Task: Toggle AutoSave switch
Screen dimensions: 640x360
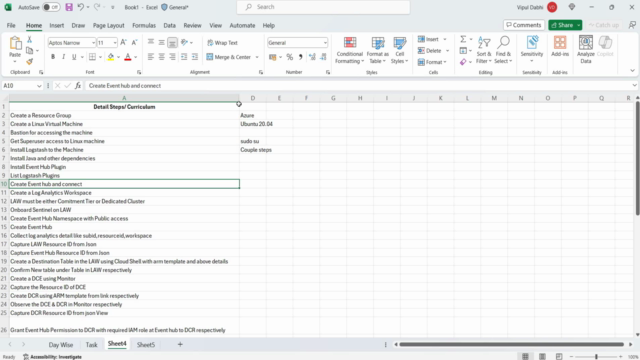Action: coord(51,7)
